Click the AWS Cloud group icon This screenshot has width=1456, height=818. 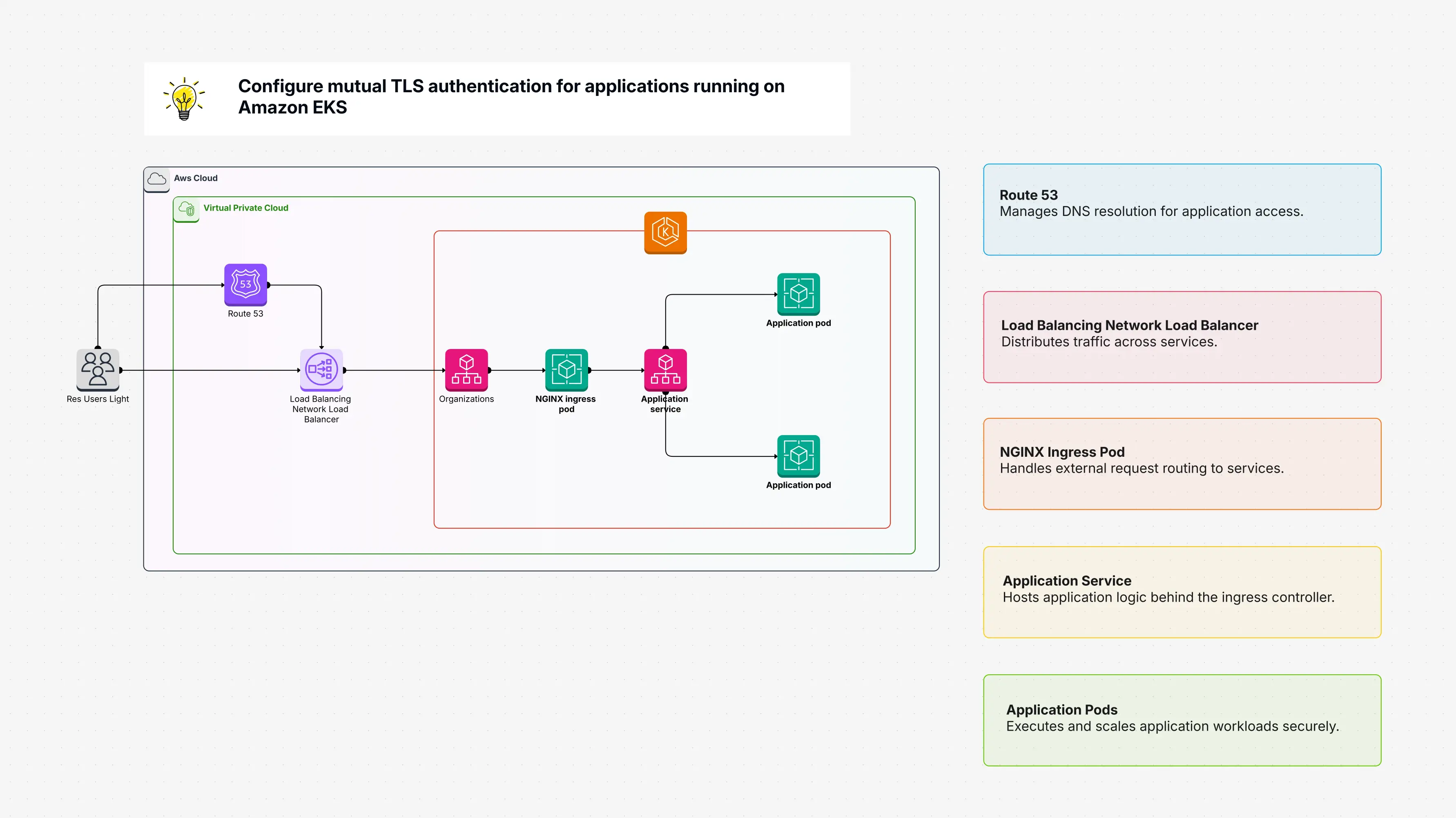[156, 179]
